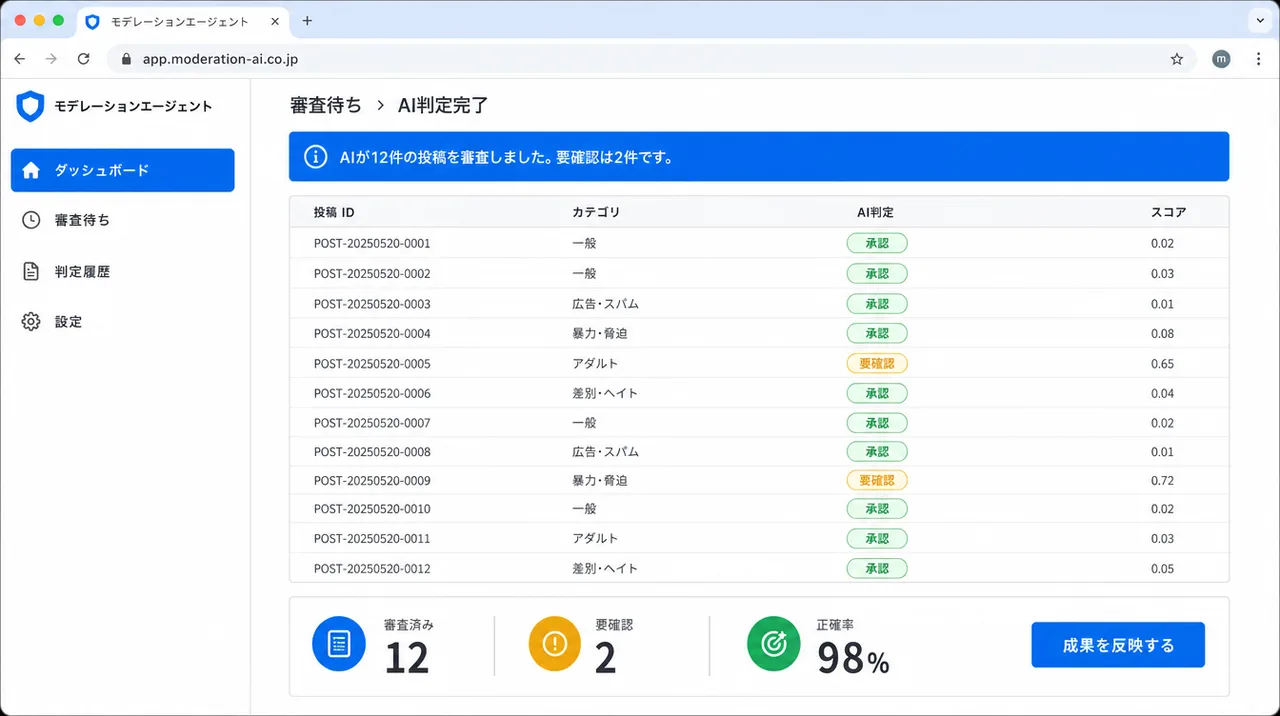Click the AI判定 column header
1280x716 pixels.
point(875,212)
